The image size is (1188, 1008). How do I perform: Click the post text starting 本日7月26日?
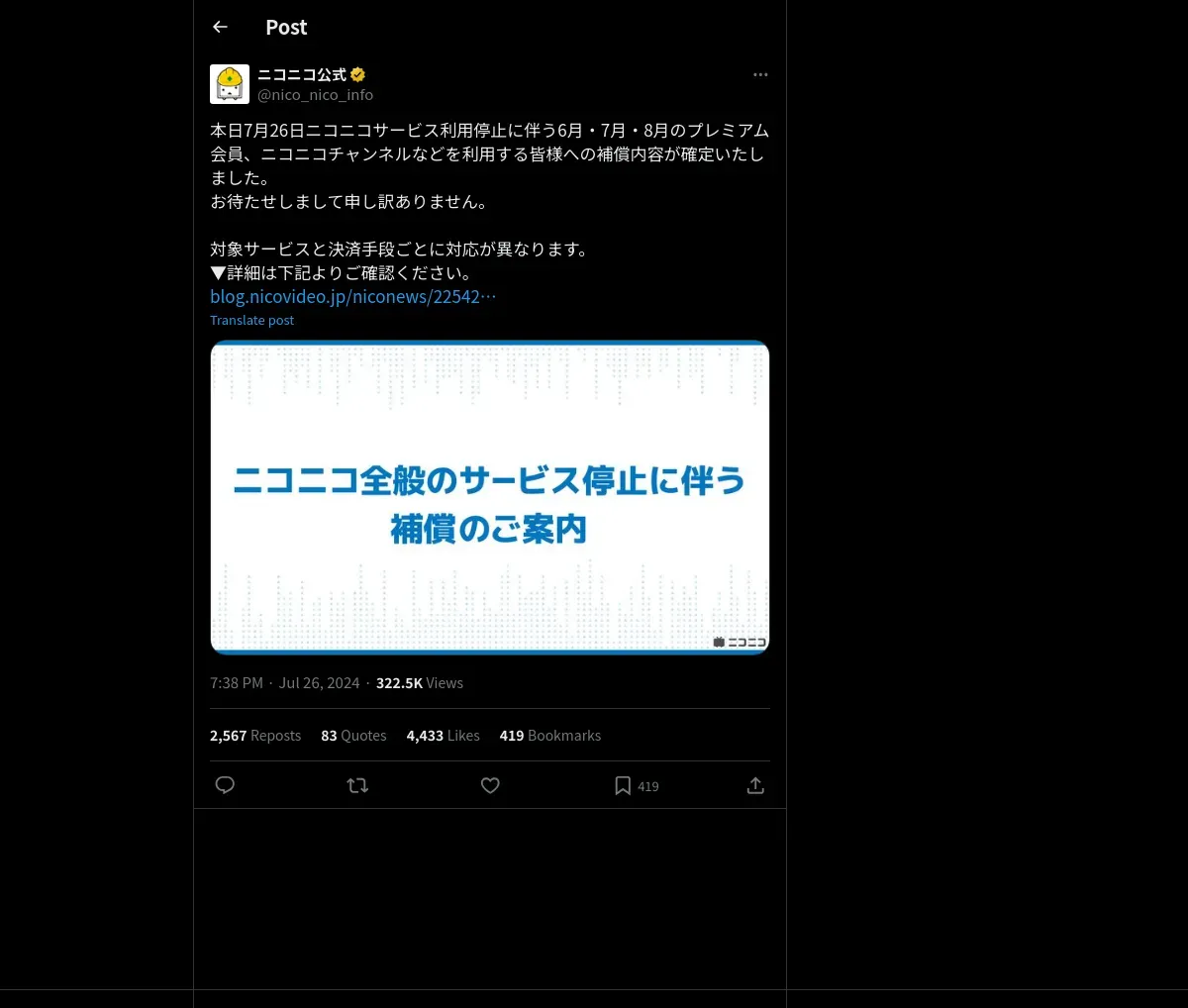[489, 153]
